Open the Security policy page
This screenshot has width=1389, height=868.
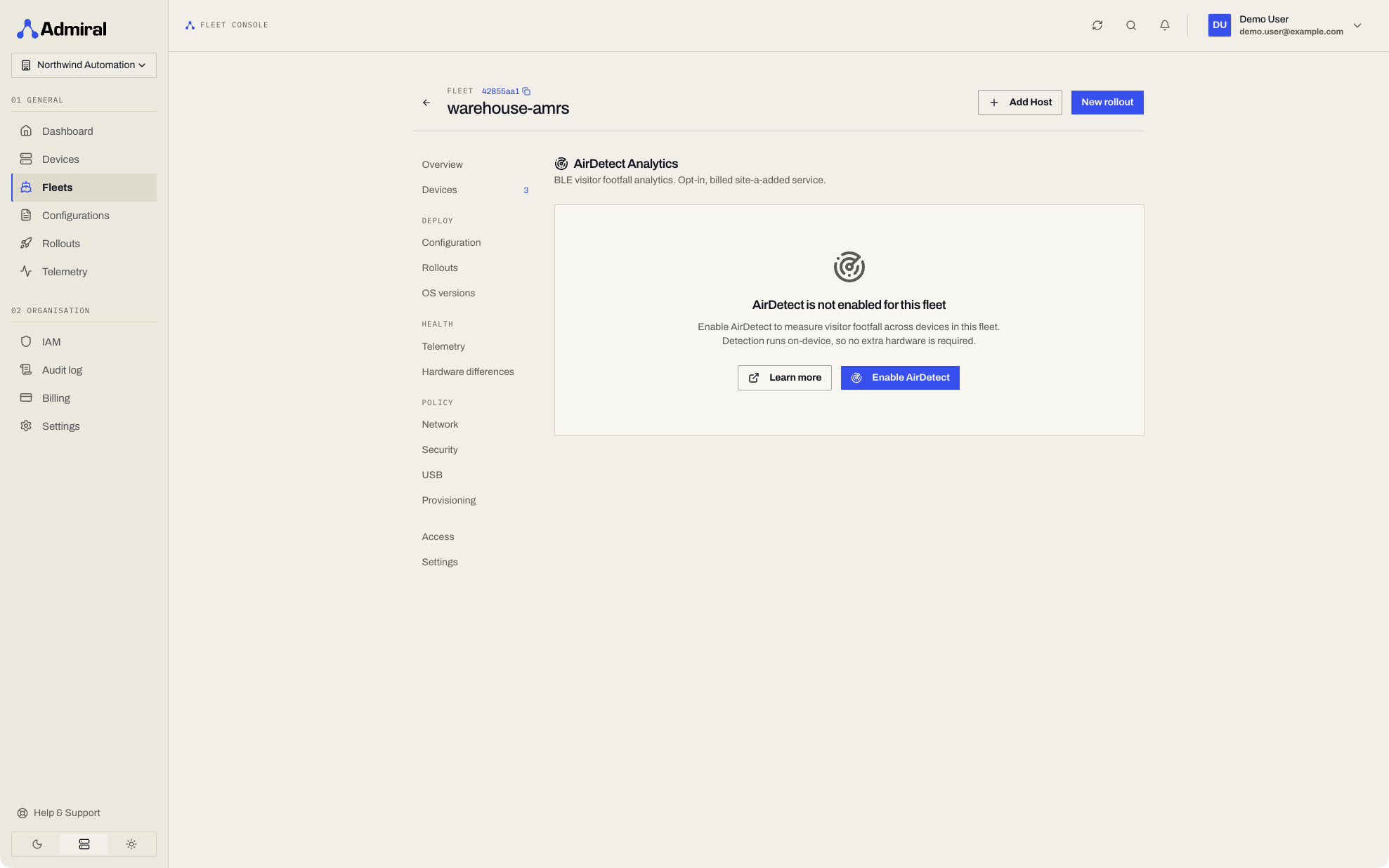475,450
